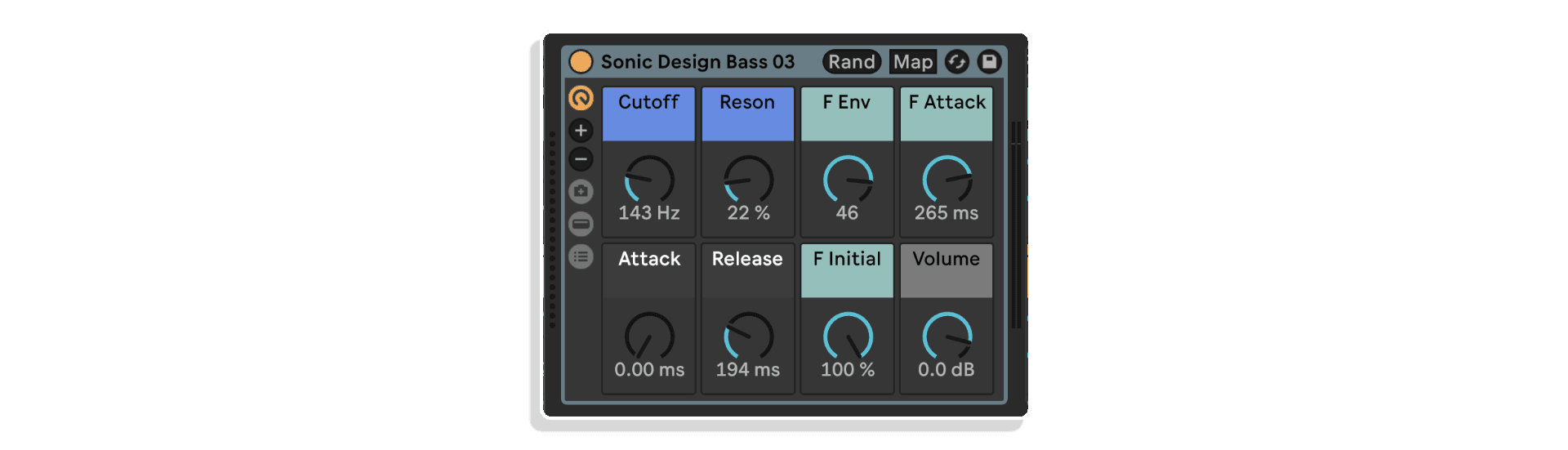Screen dimensions: 1568x450
Task: Click the Release macro knob
Action: pyautogui.click(x=748, y=336)
